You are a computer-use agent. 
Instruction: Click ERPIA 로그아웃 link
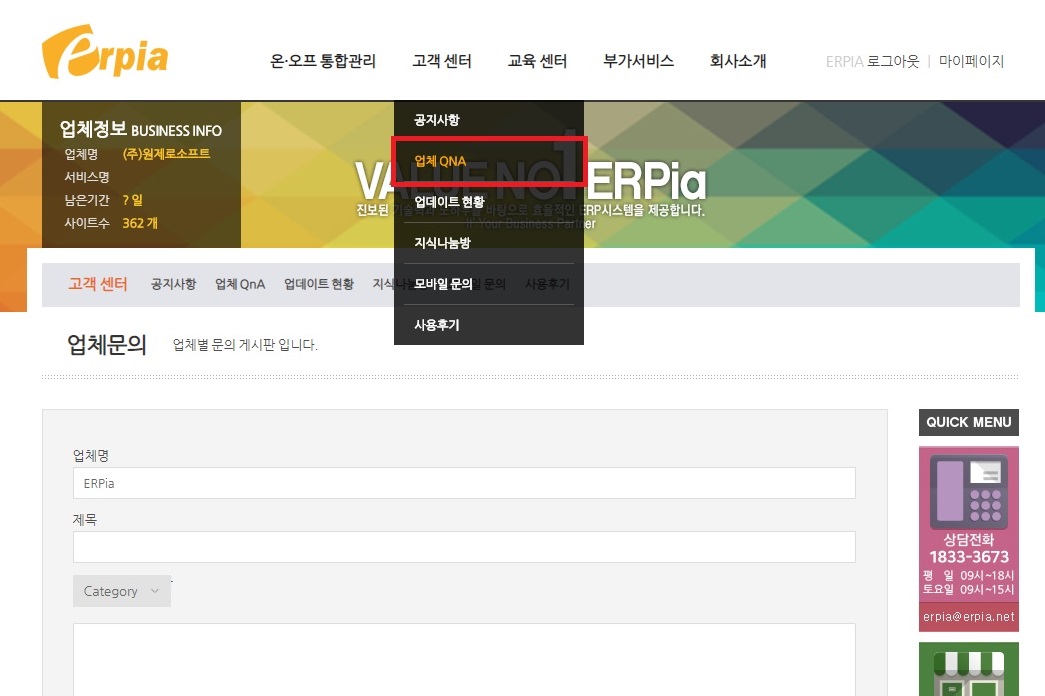[x=872, y=61]
